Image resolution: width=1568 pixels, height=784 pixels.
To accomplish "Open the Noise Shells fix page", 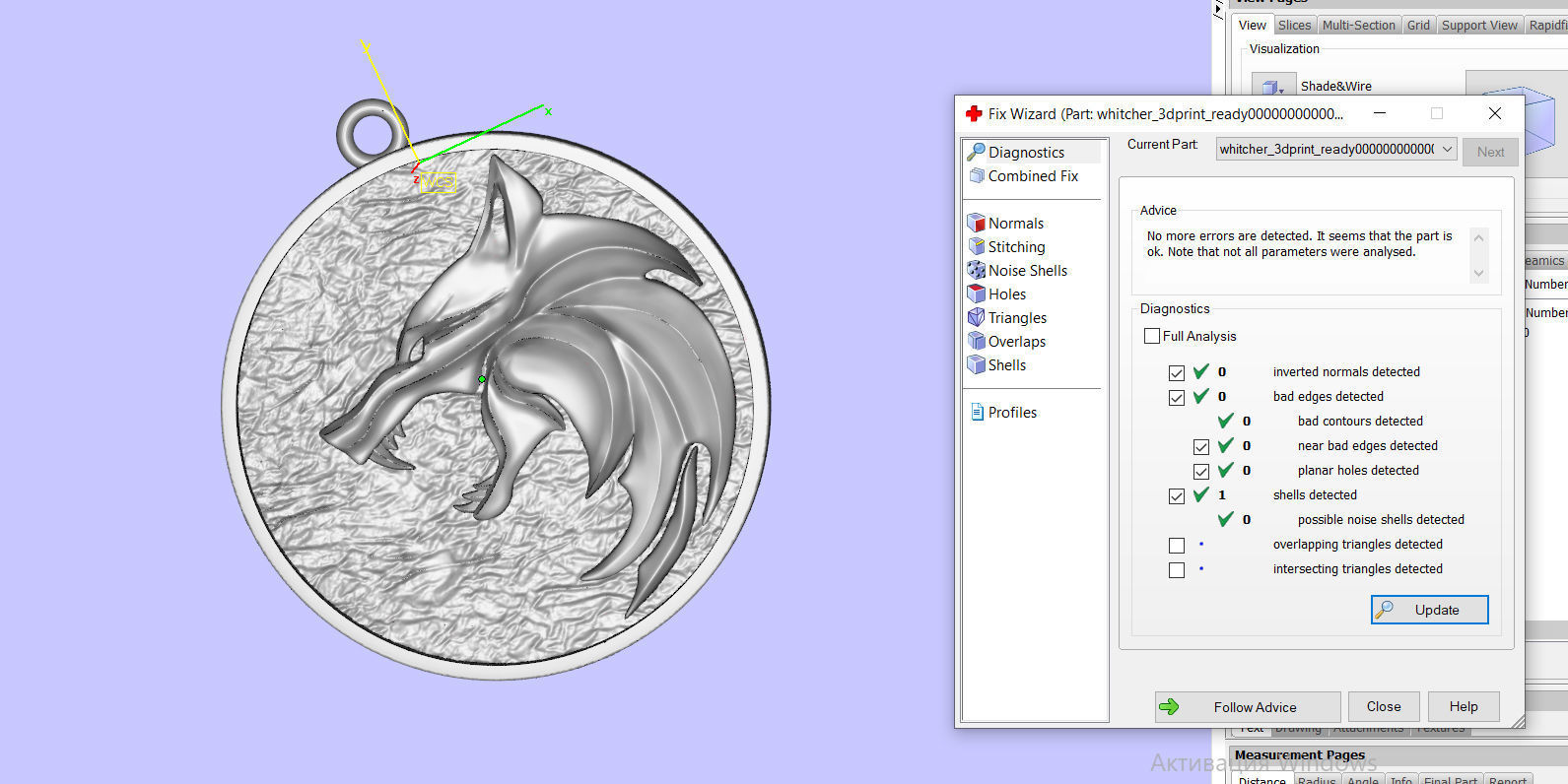I will [1027, 270].
